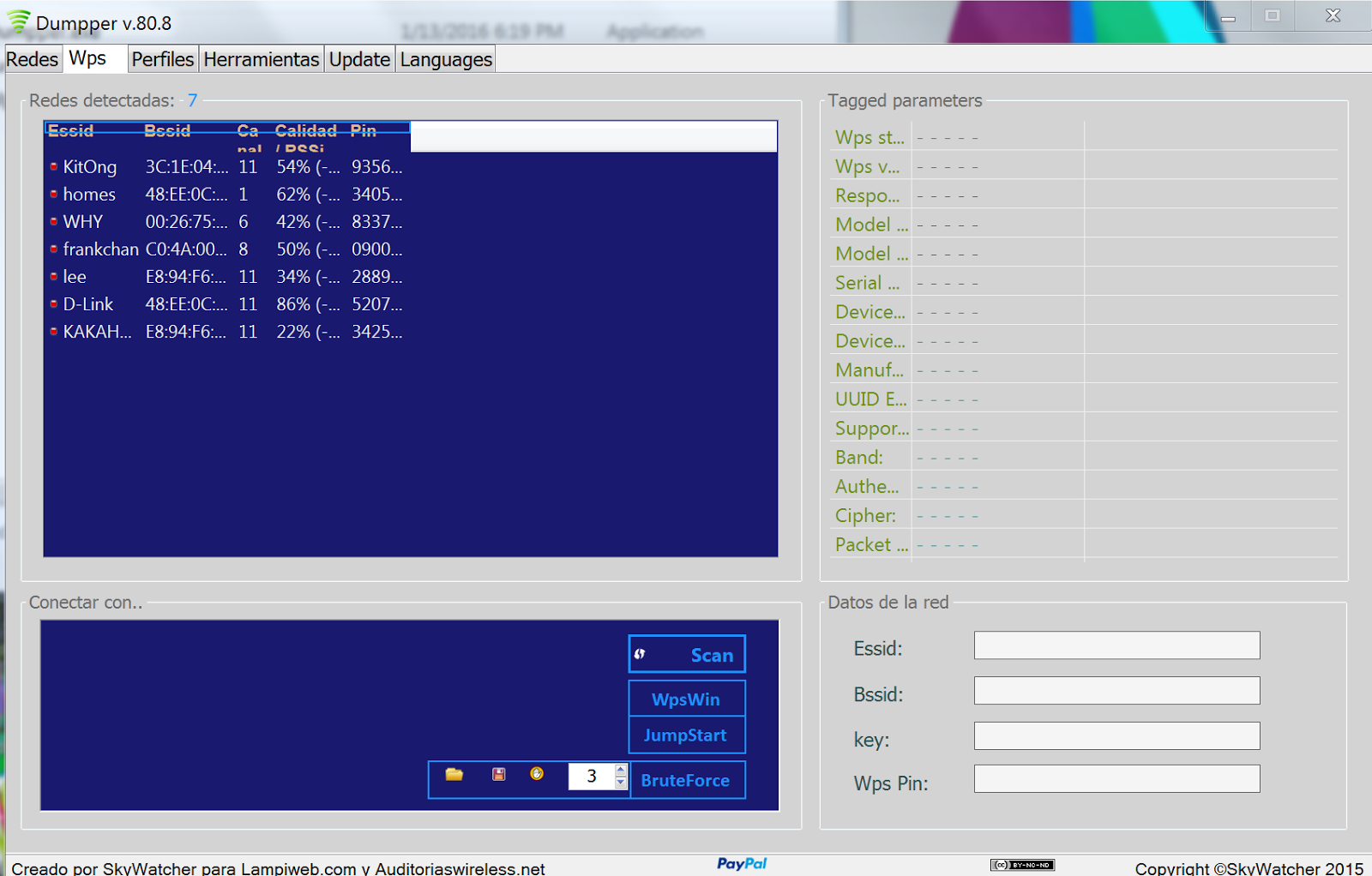The image size is (1372, 876).
Task: Click the stop hand icon
Action: click(537, 774)
